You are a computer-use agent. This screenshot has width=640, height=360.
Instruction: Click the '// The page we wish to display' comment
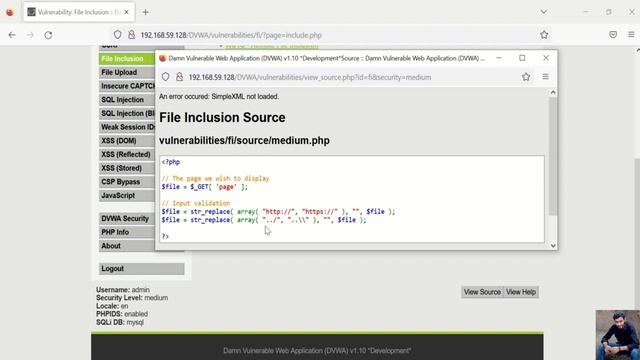click(x=216, y=178)
